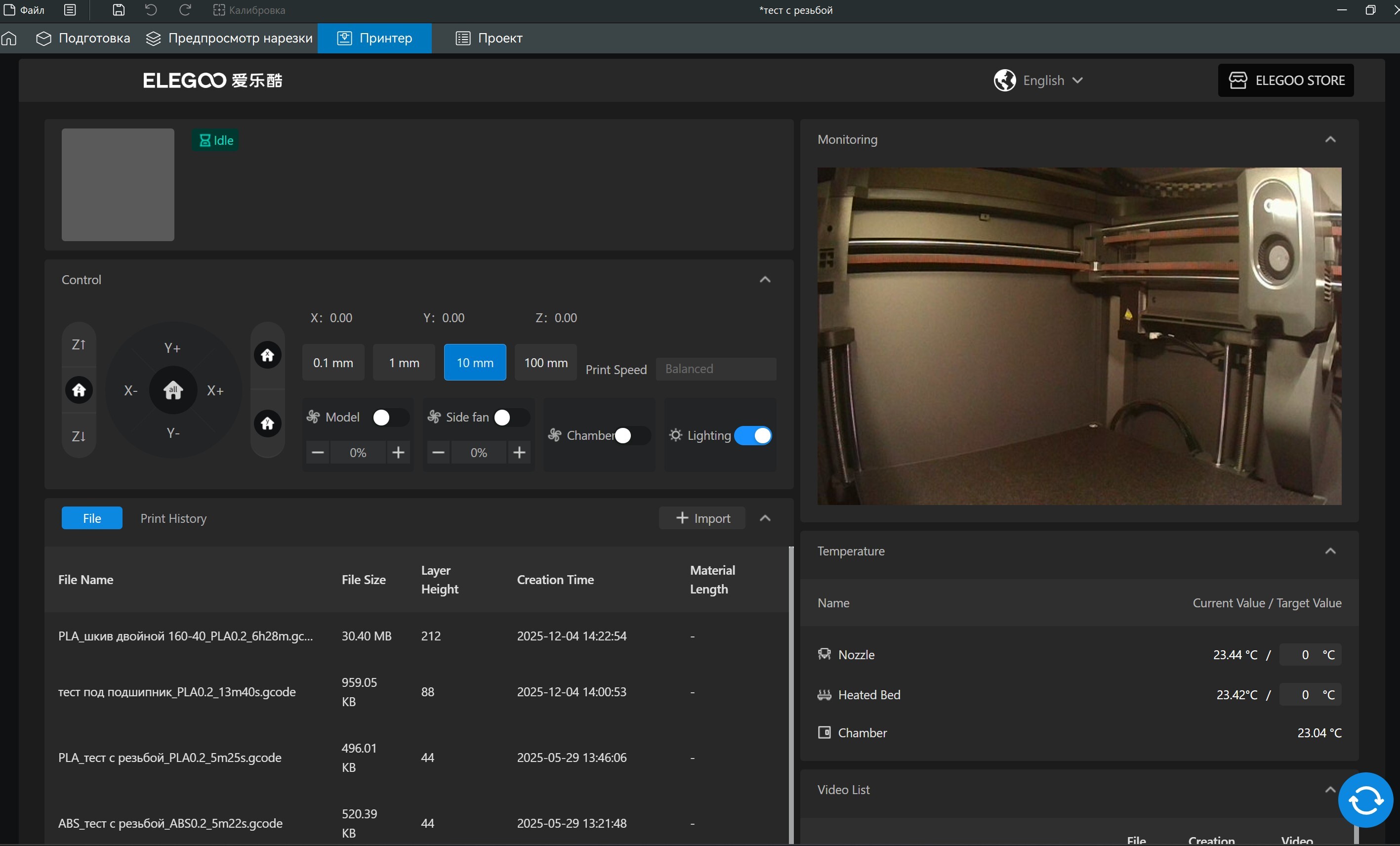Click the Z axis home icon
Screen dimensions: 1400x846
coord(79,390)
